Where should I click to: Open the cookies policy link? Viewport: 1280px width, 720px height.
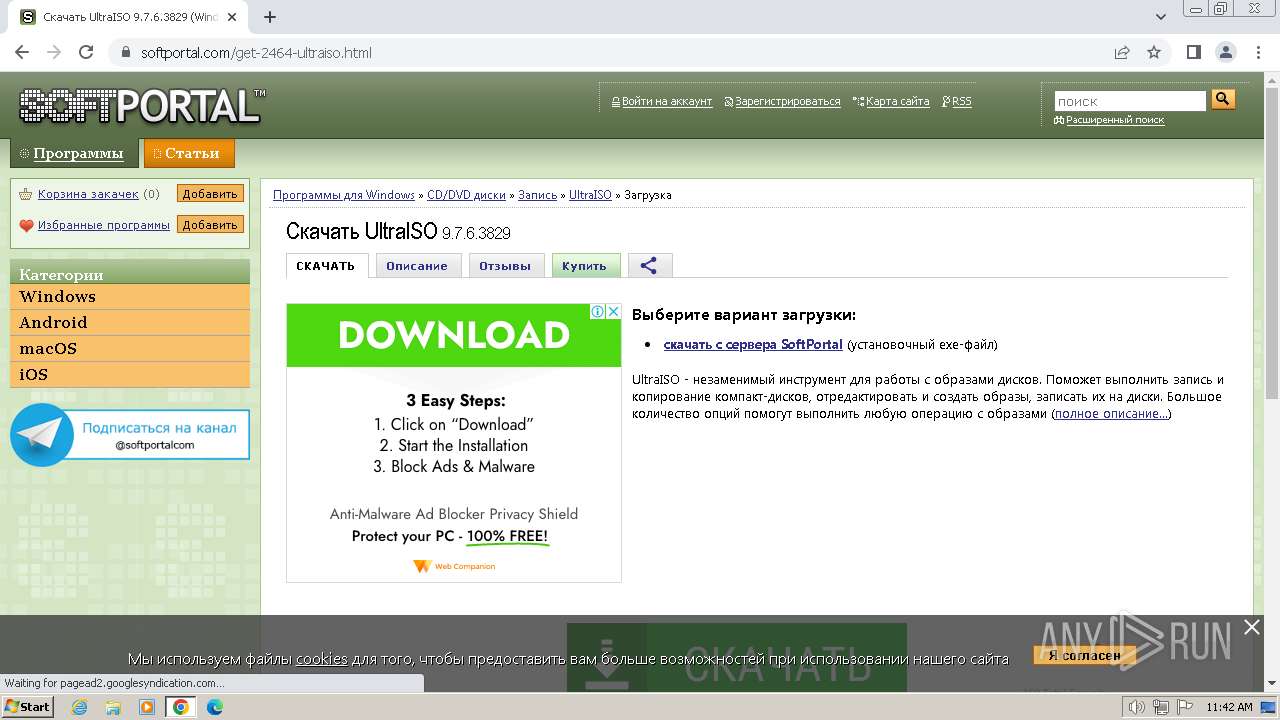[x=321, y=659]
